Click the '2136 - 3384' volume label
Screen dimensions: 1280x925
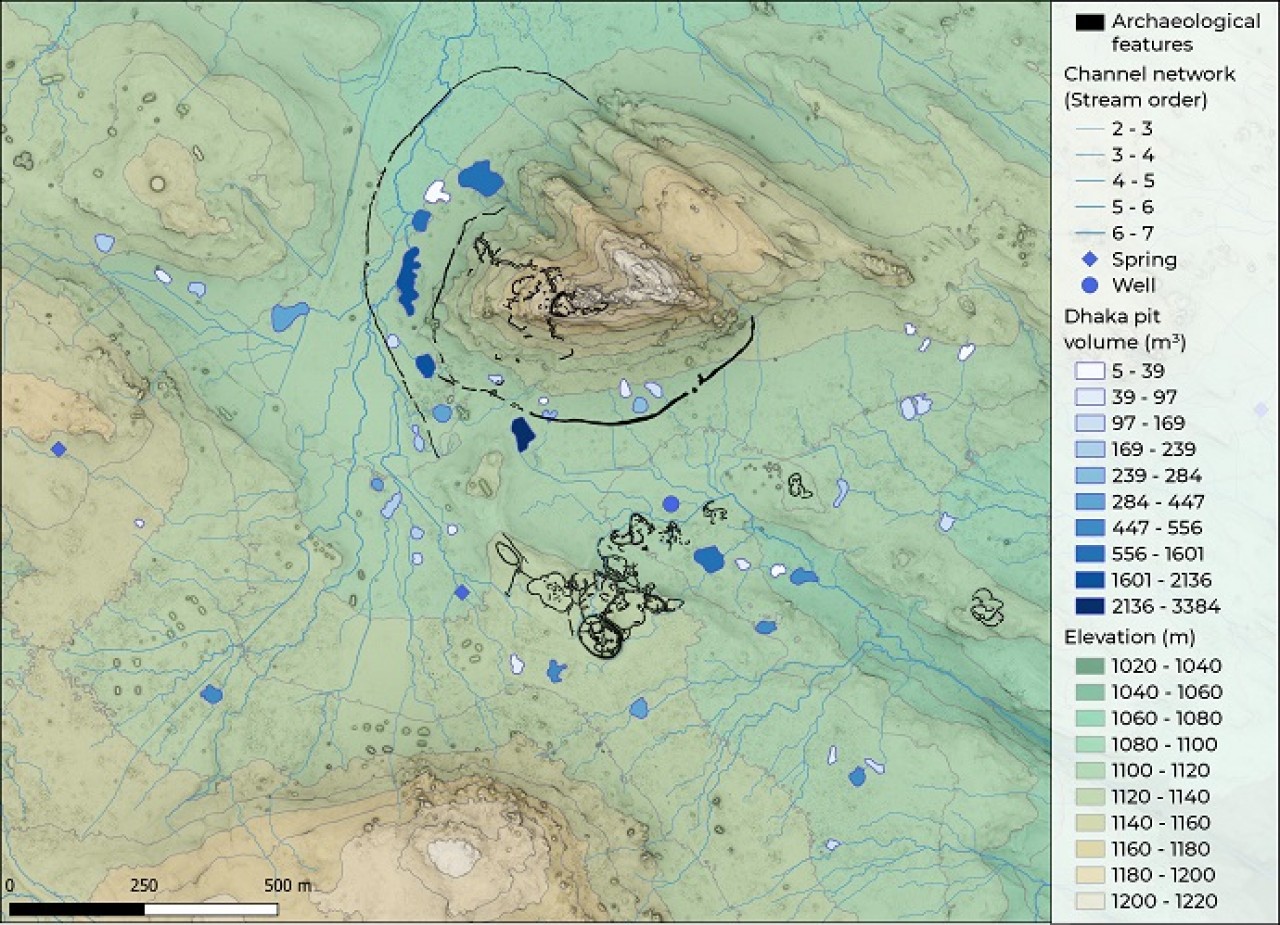tap(1166, 605)
